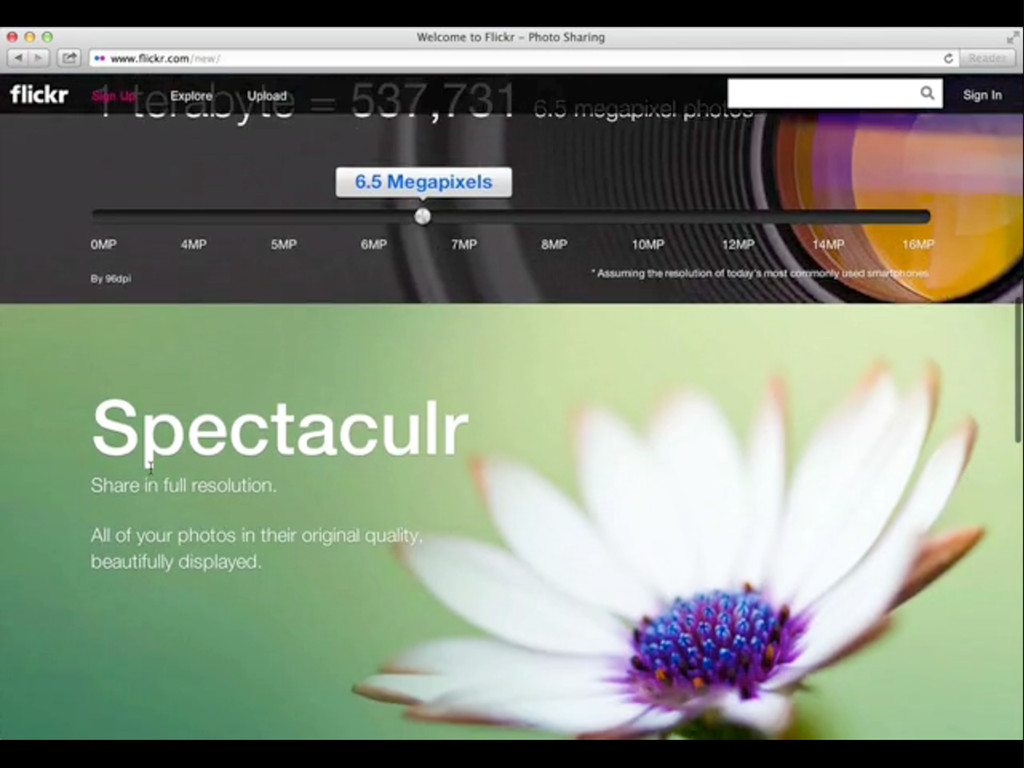This screenshot has height=768, width=1024.
Task: Click the Safari forward arrow button
Action: pos(39,58)
